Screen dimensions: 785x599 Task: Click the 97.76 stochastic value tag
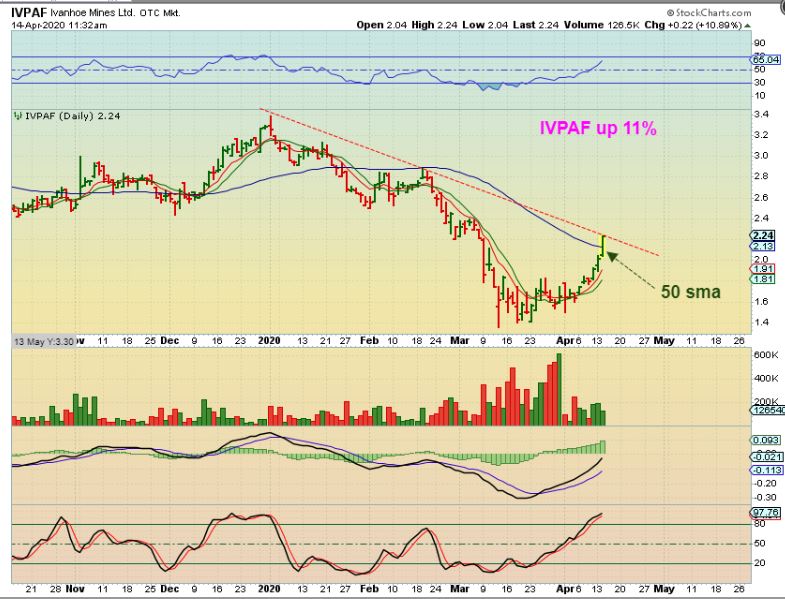click(764, 513)
